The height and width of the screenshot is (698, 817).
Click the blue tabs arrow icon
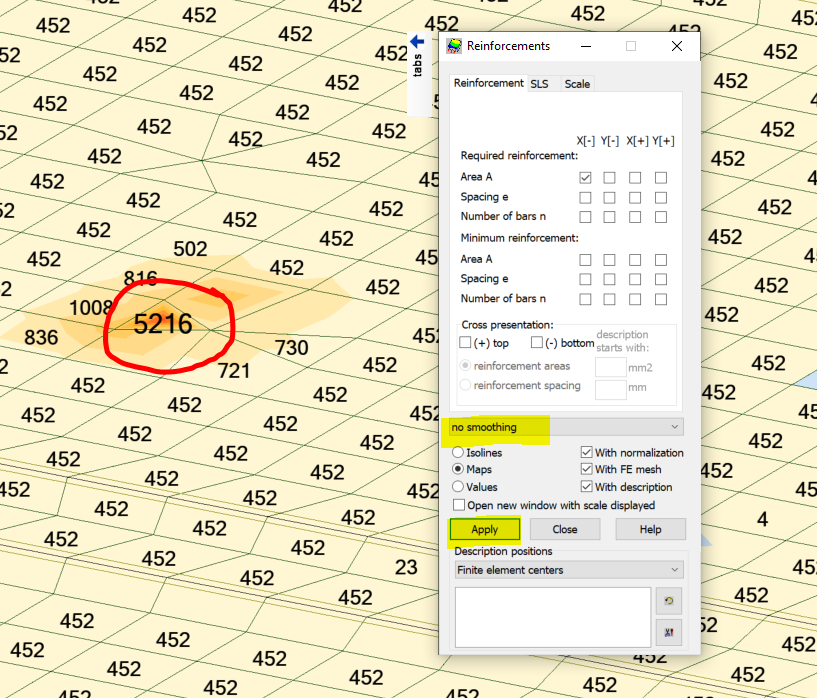(417, 42)
